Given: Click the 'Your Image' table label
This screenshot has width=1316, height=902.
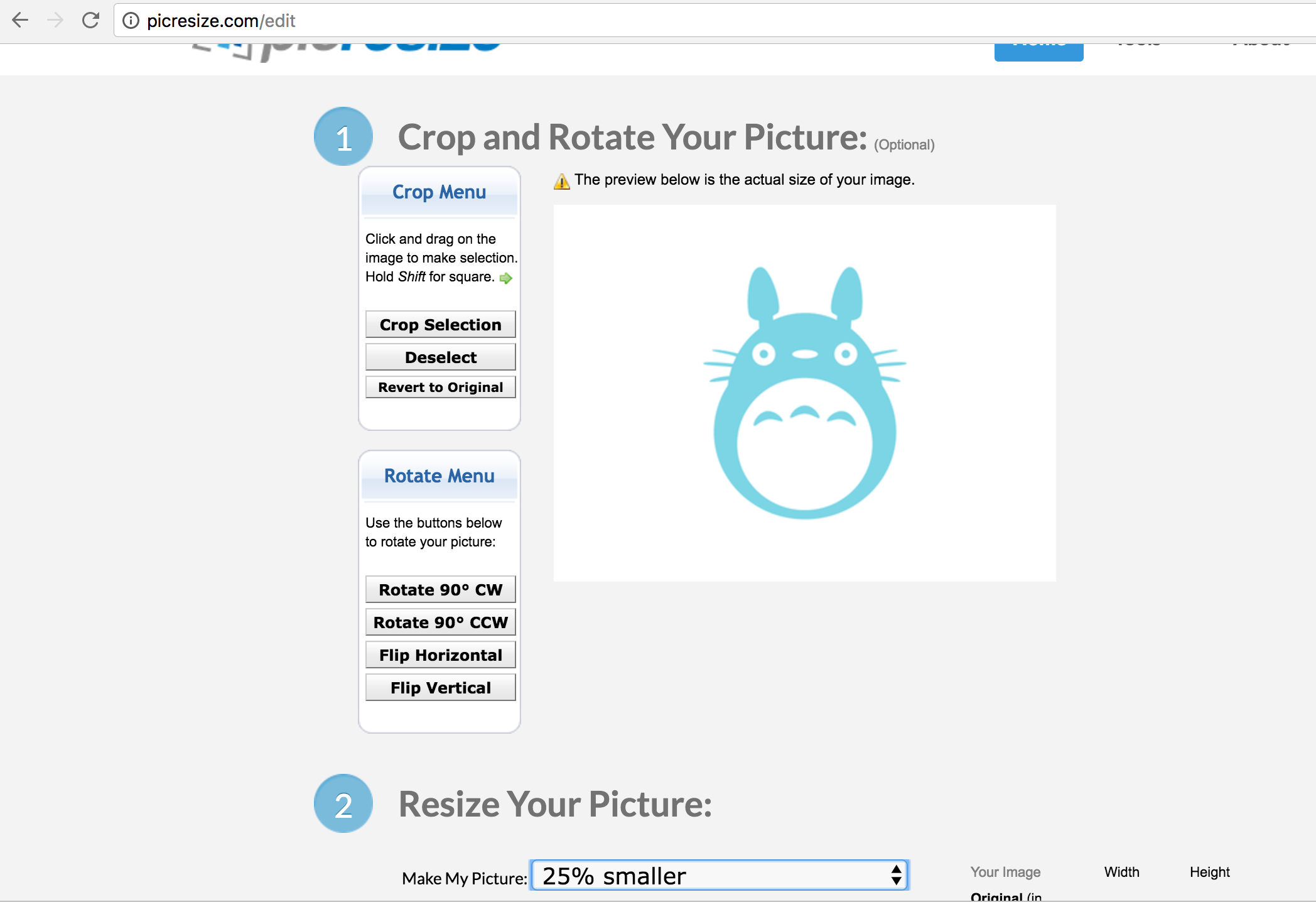Looking at the screenshot, I should [1005, 872].
